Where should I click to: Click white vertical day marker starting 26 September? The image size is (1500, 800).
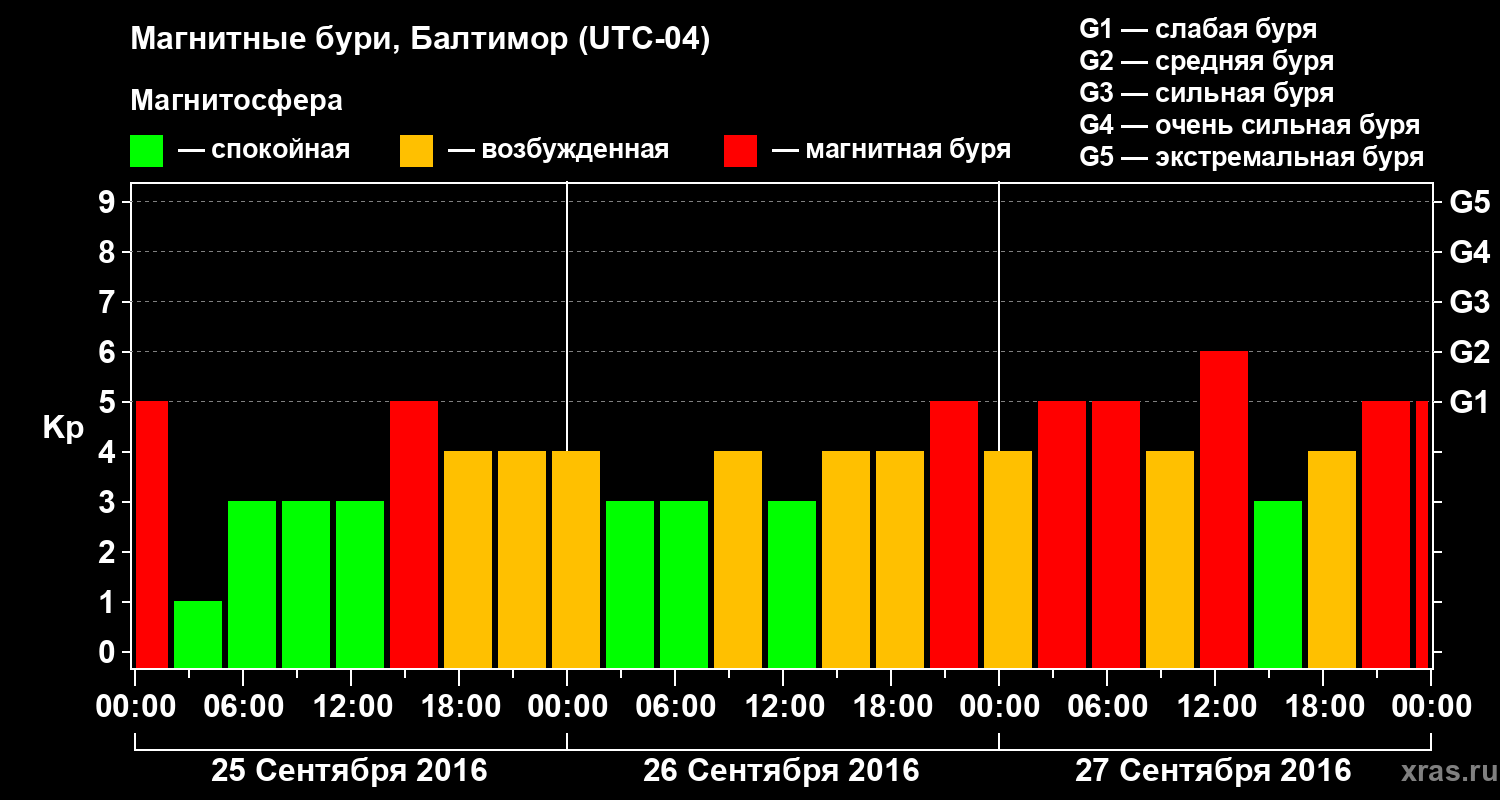pos(567,316)
